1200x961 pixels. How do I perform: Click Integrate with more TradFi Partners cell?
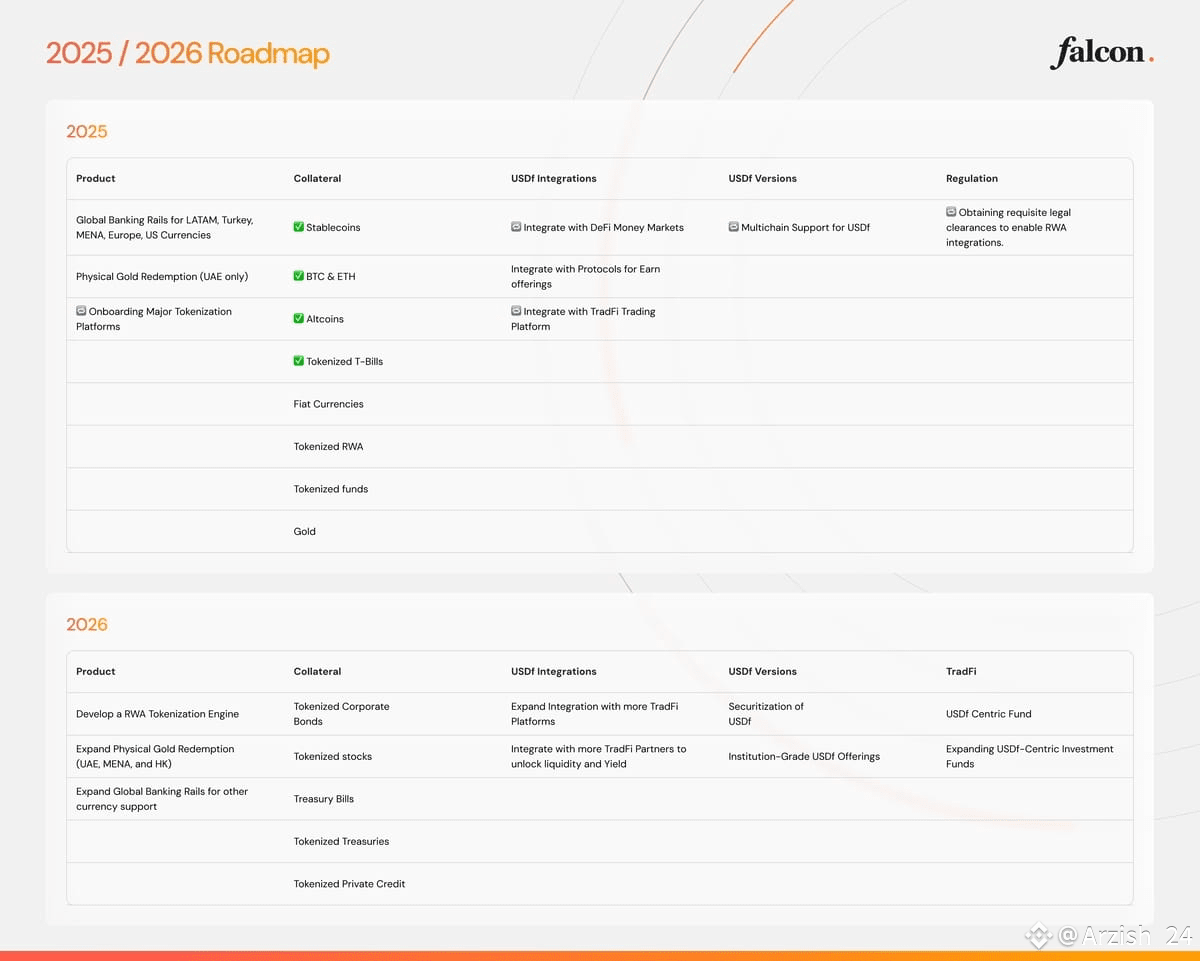pyautogui.click(x=599, y=756)
